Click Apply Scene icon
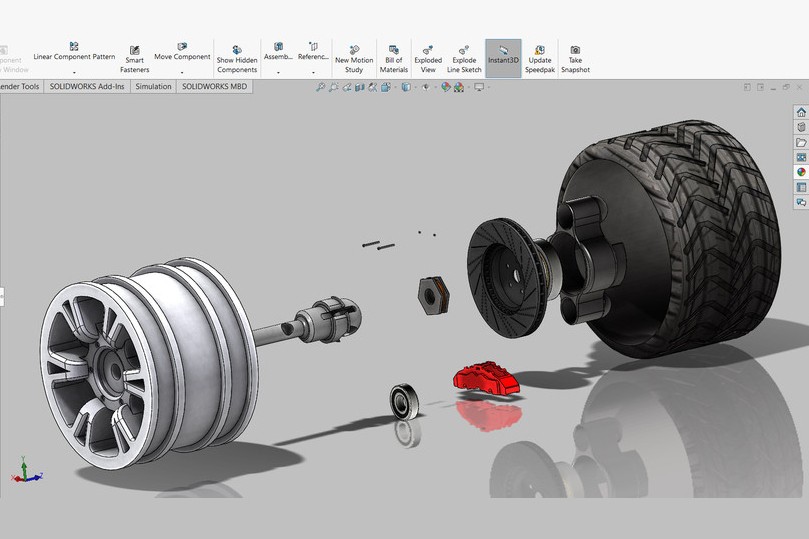 click(x=459, y=87)
